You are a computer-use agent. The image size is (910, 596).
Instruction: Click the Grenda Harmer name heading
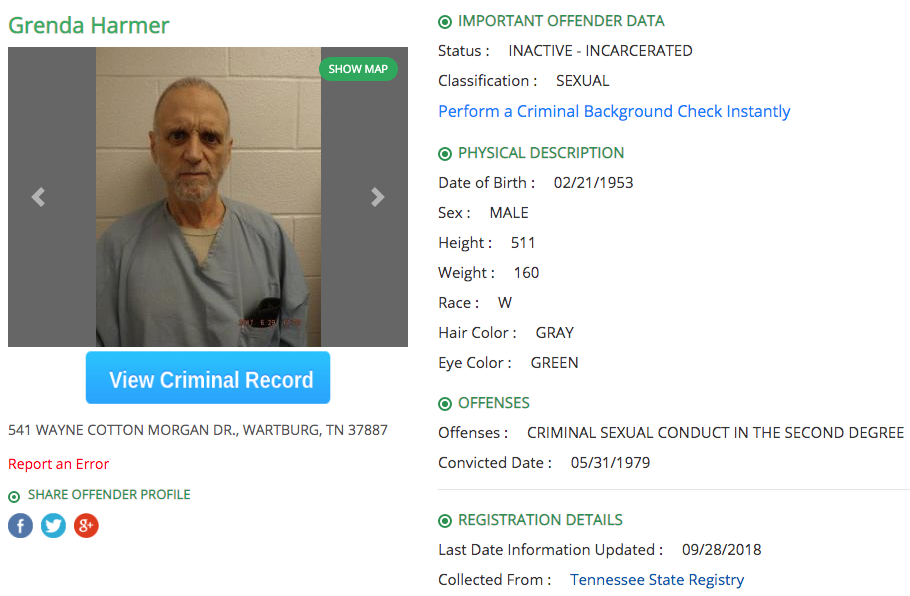89,26
